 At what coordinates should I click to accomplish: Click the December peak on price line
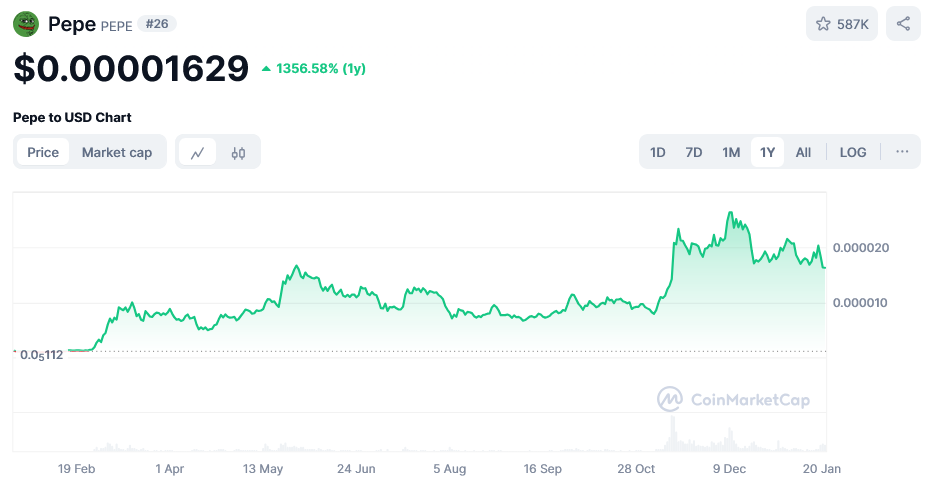[x=731, y=213]
